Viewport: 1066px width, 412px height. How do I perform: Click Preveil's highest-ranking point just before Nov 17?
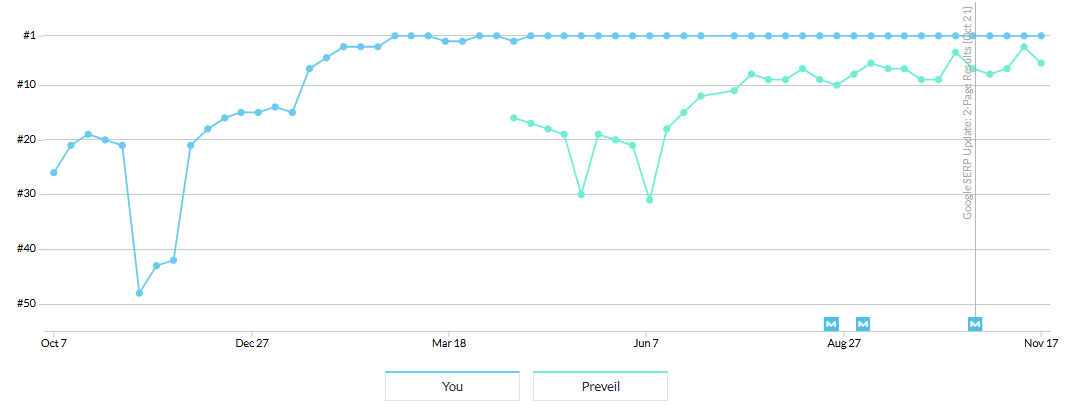tap(1024, 47)
